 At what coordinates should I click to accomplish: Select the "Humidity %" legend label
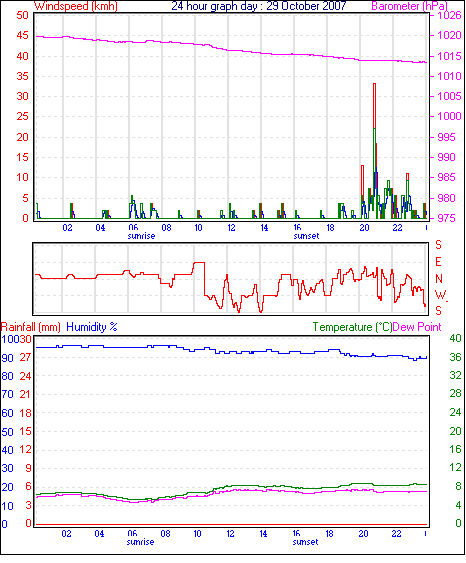(92, 327)
